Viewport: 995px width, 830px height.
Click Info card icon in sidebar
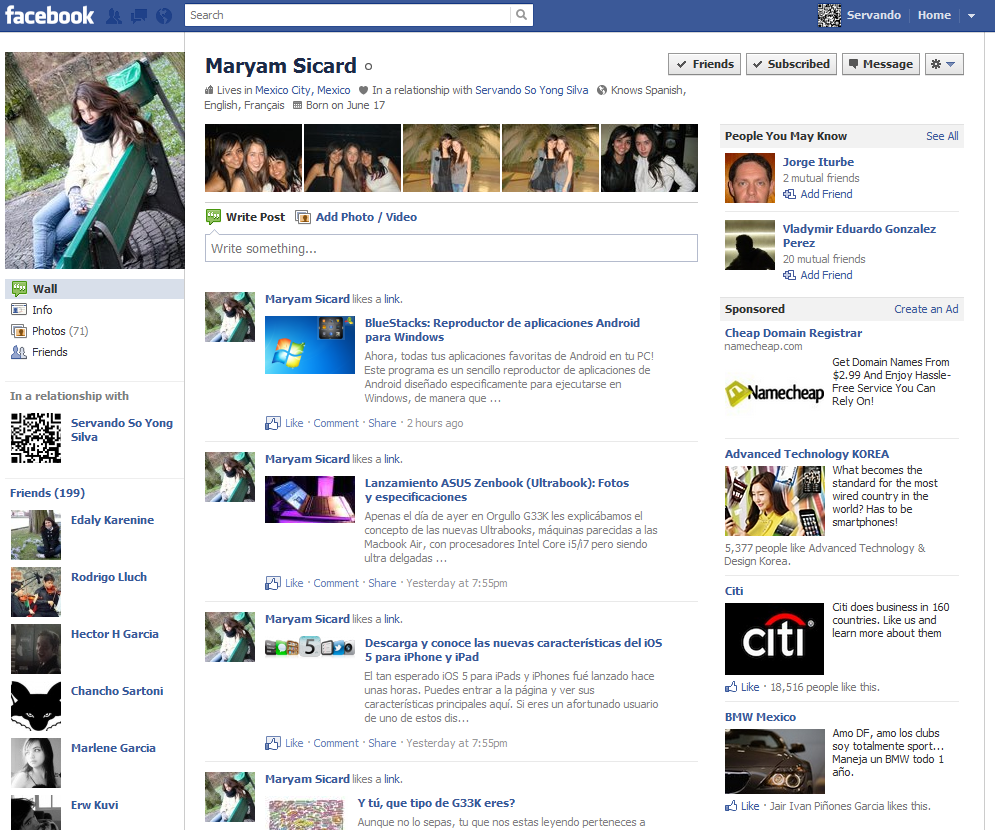(19, 310)
